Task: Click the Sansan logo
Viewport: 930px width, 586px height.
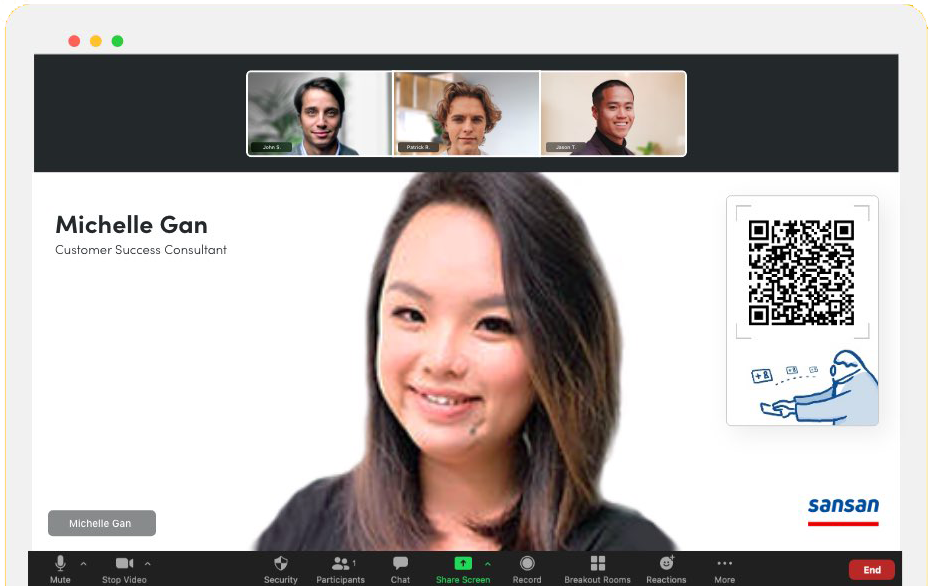Action: pos(843,510)
